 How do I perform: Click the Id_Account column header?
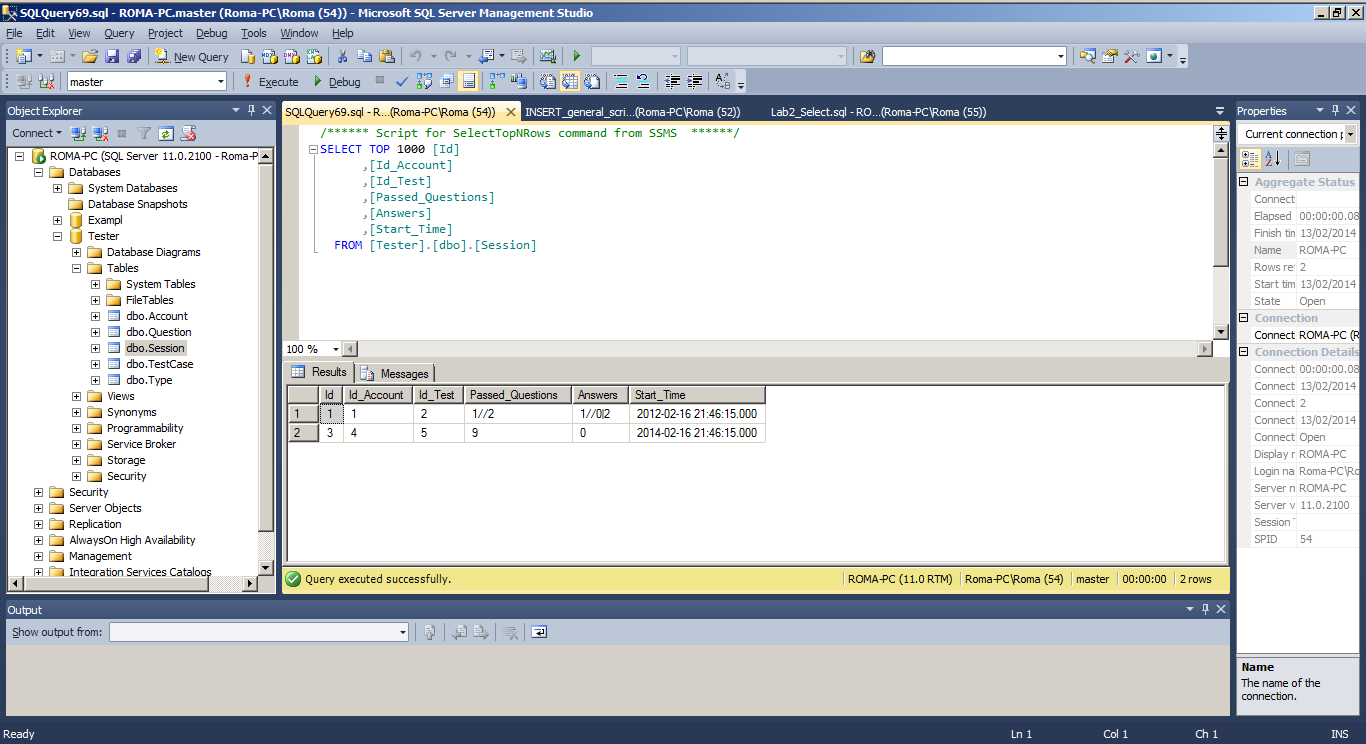pos(378,395)
